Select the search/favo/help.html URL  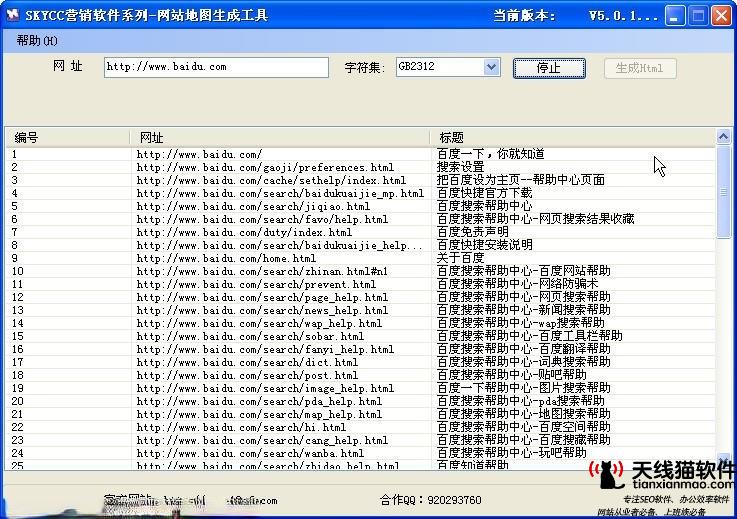tap(262, 220)
